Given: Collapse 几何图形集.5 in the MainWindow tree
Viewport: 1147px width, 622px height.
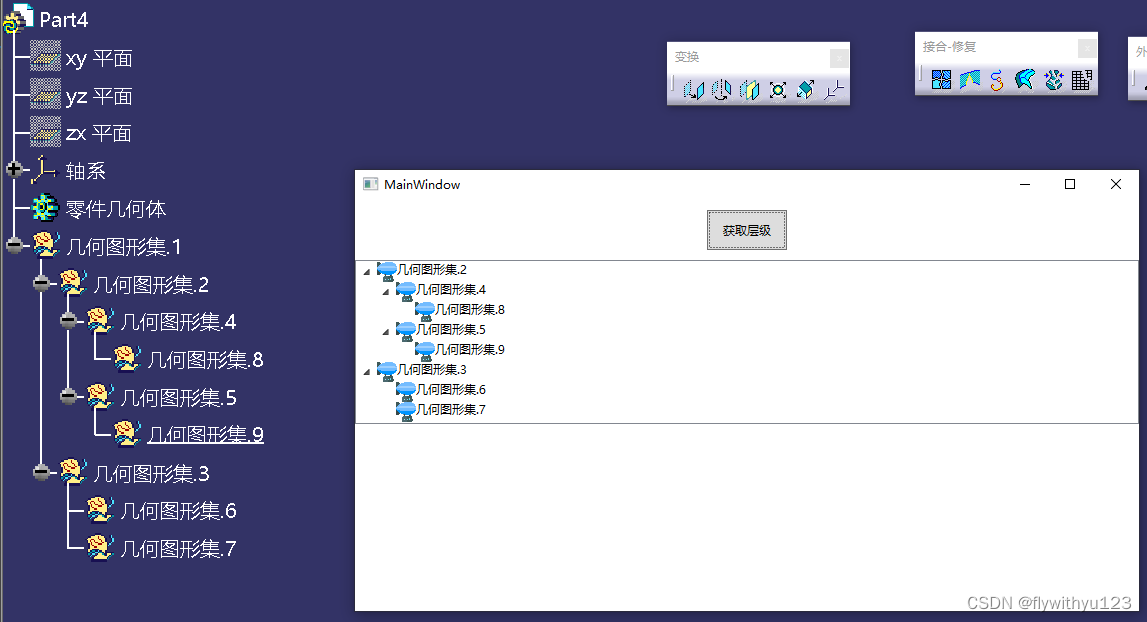Looking at the screenshot, I should [x=386, y=331].
